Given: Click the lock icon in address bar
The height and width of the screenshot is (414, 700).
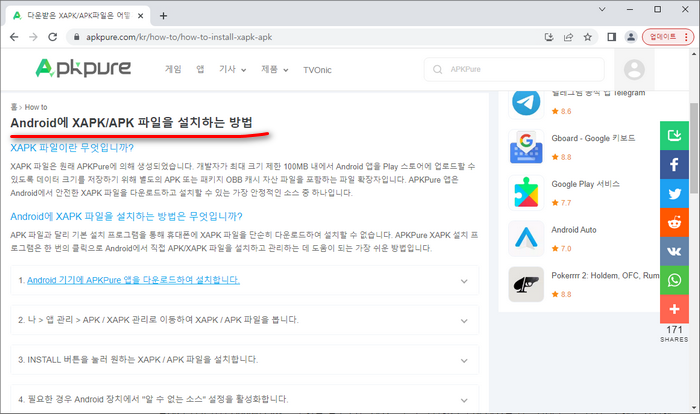Looking at the screenshot, I should (77, 37).
